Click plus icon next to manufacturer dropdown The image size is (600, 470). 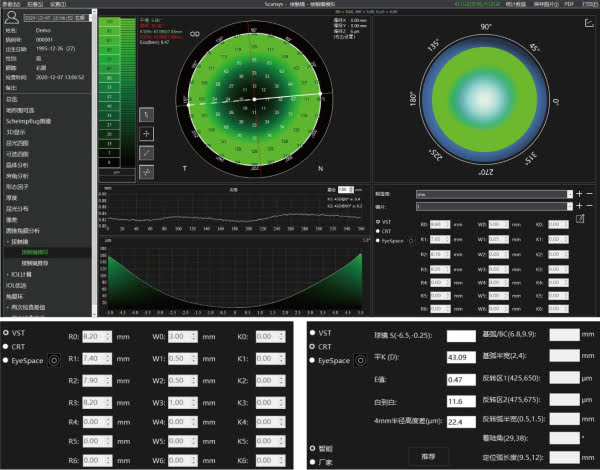tap(577, 193)
